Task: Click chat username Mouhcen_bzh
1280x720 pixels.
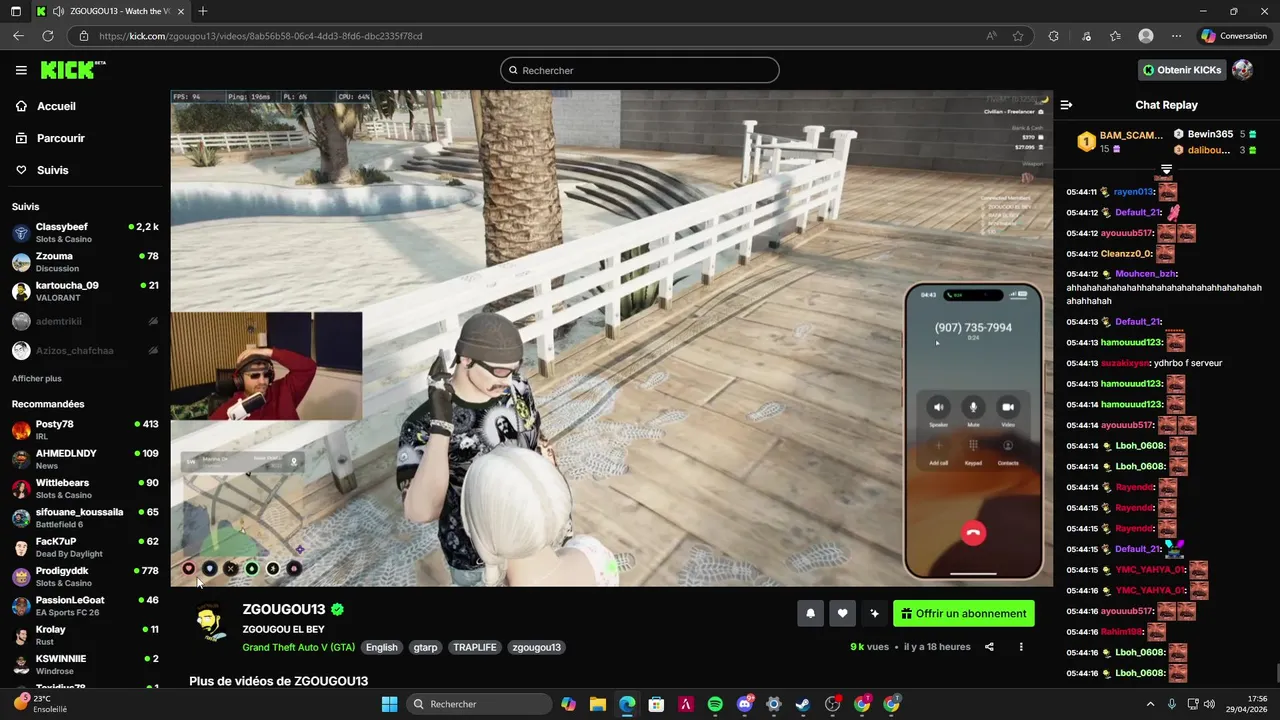Action: pos(1146,274)
